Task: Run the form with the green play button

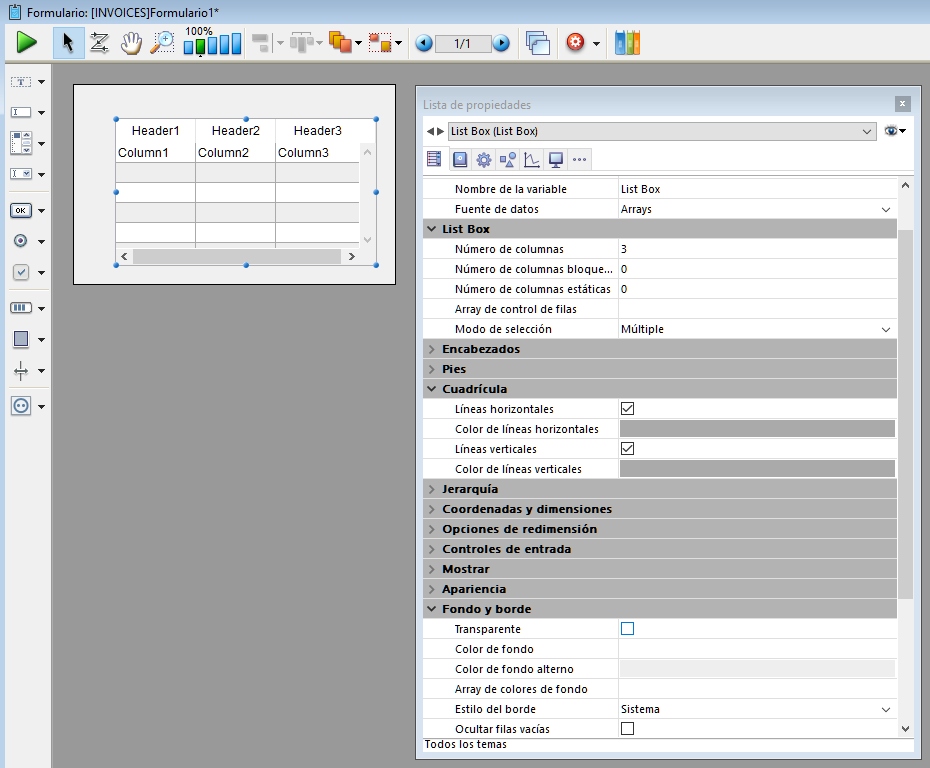Action: pyautogui.click(x=27, y=43)
